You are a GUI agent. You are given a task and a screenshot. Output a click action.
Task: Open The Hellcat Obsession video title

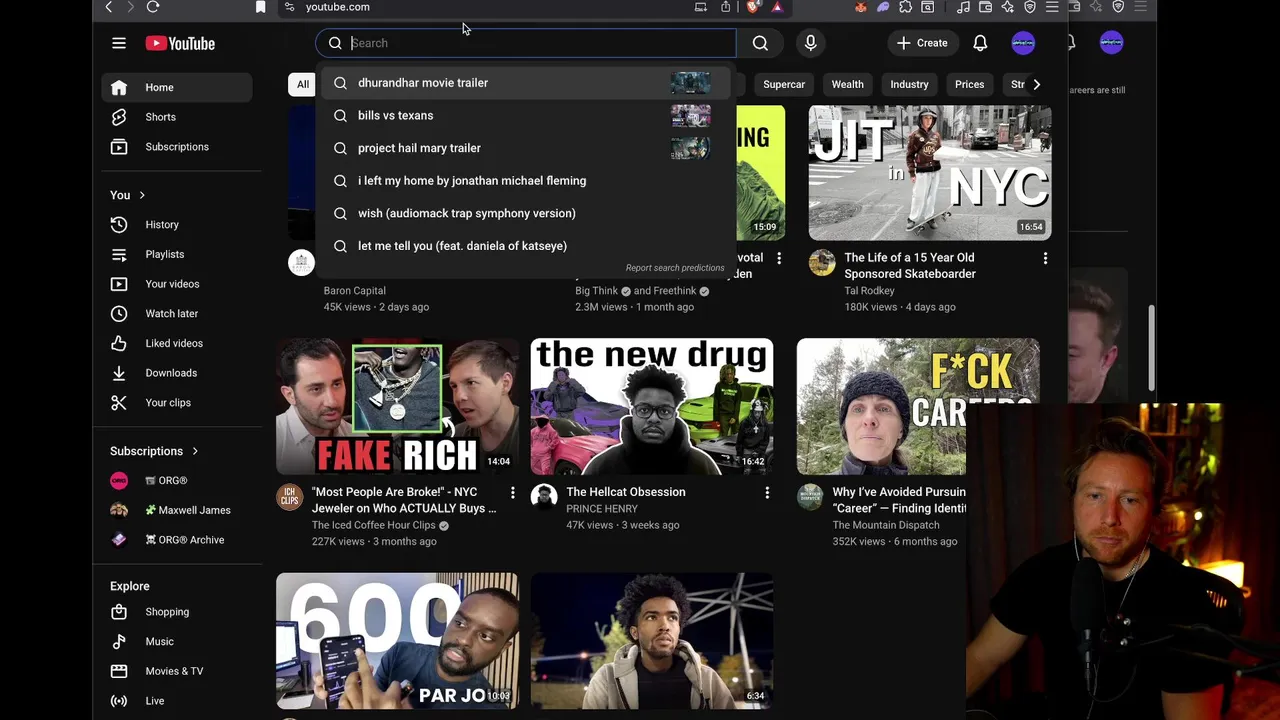pos(626,492)
